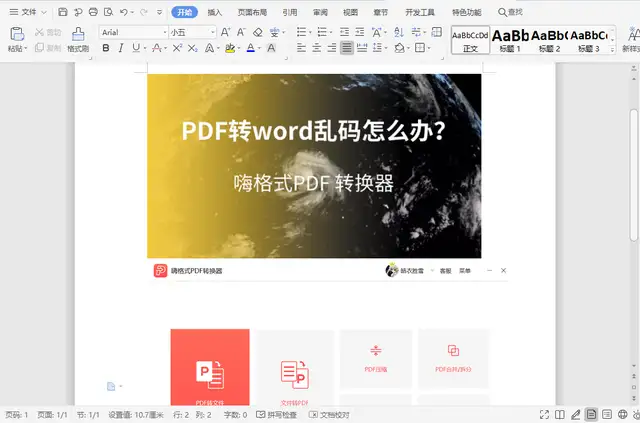
Task: Click the Save icon in the quick access bar
Action: click(x=63, y=12)
